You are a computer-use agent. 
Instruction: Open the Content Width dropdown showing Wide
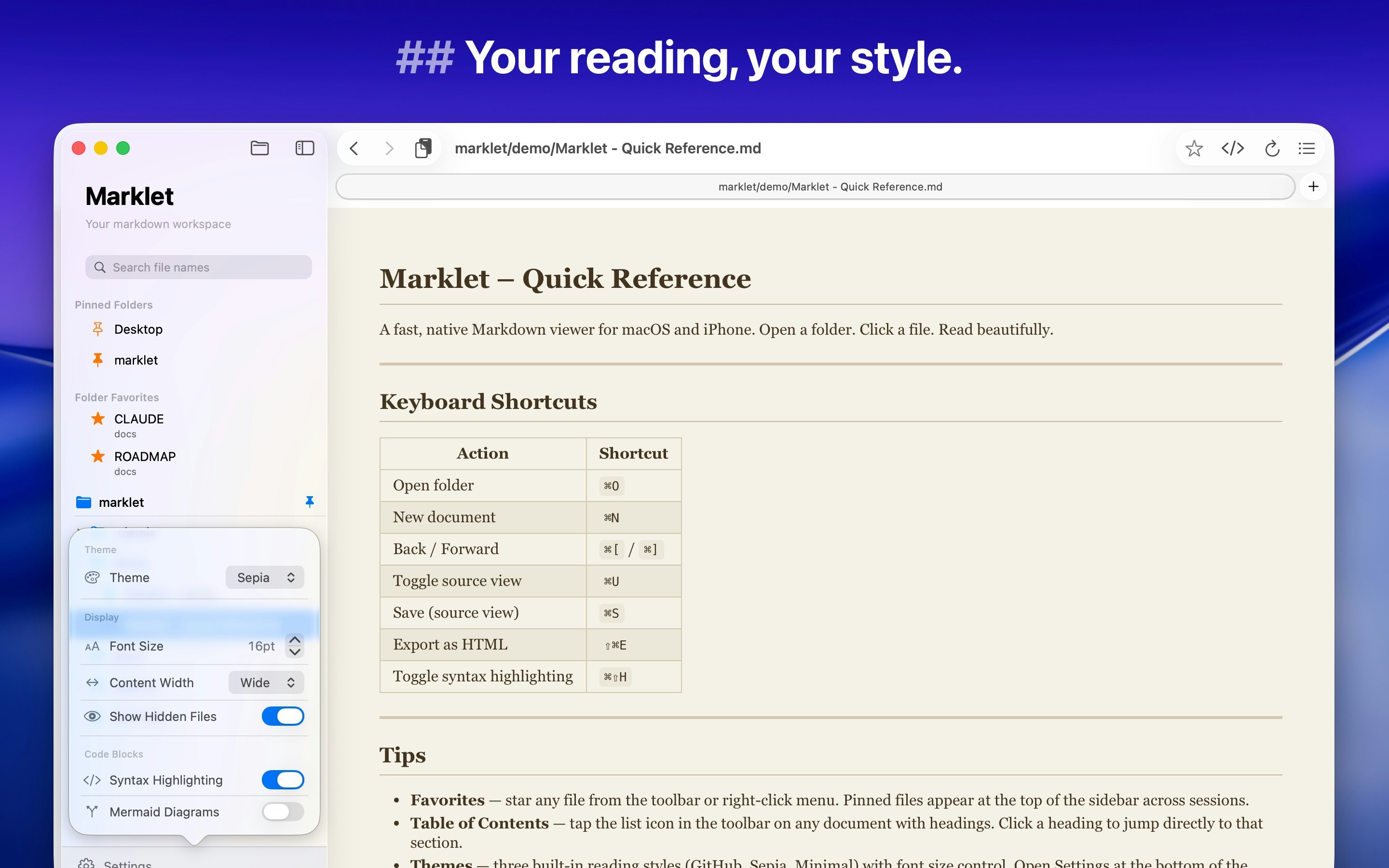pyautogui.click(x=266, y=682)
